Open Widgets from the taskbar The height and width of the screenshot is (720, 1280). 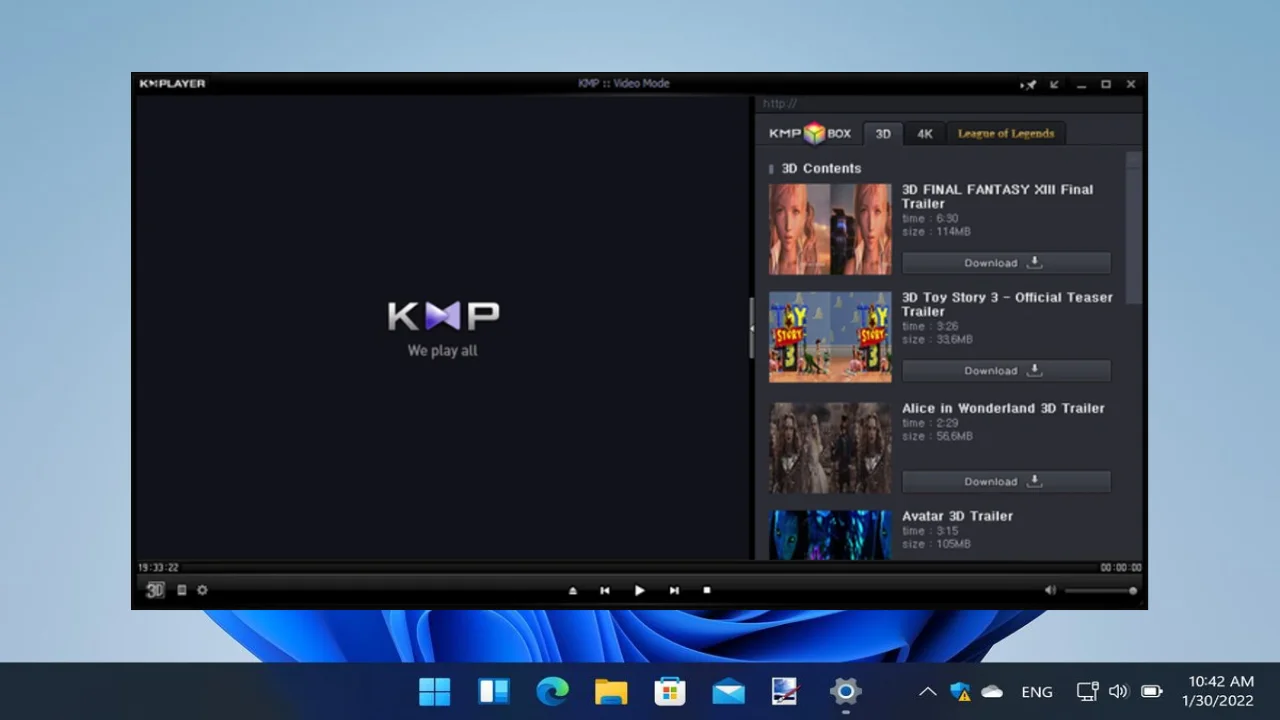point(494,691)
